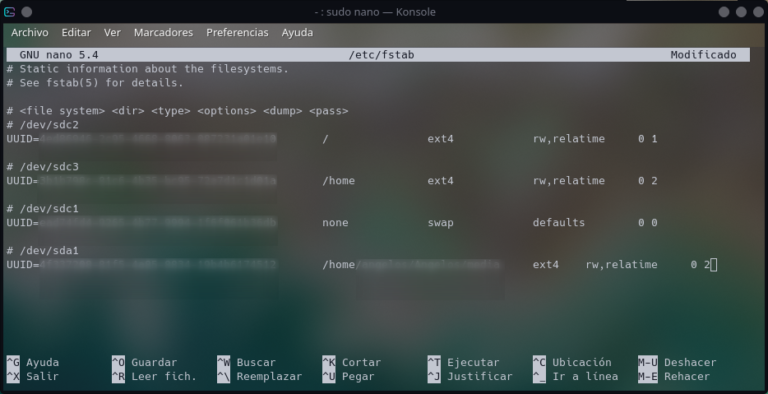768x394 pixels.
Task: Click the nano title bar showing /etc/fstab
Action: pyautogui.click(x=378, y=55)
